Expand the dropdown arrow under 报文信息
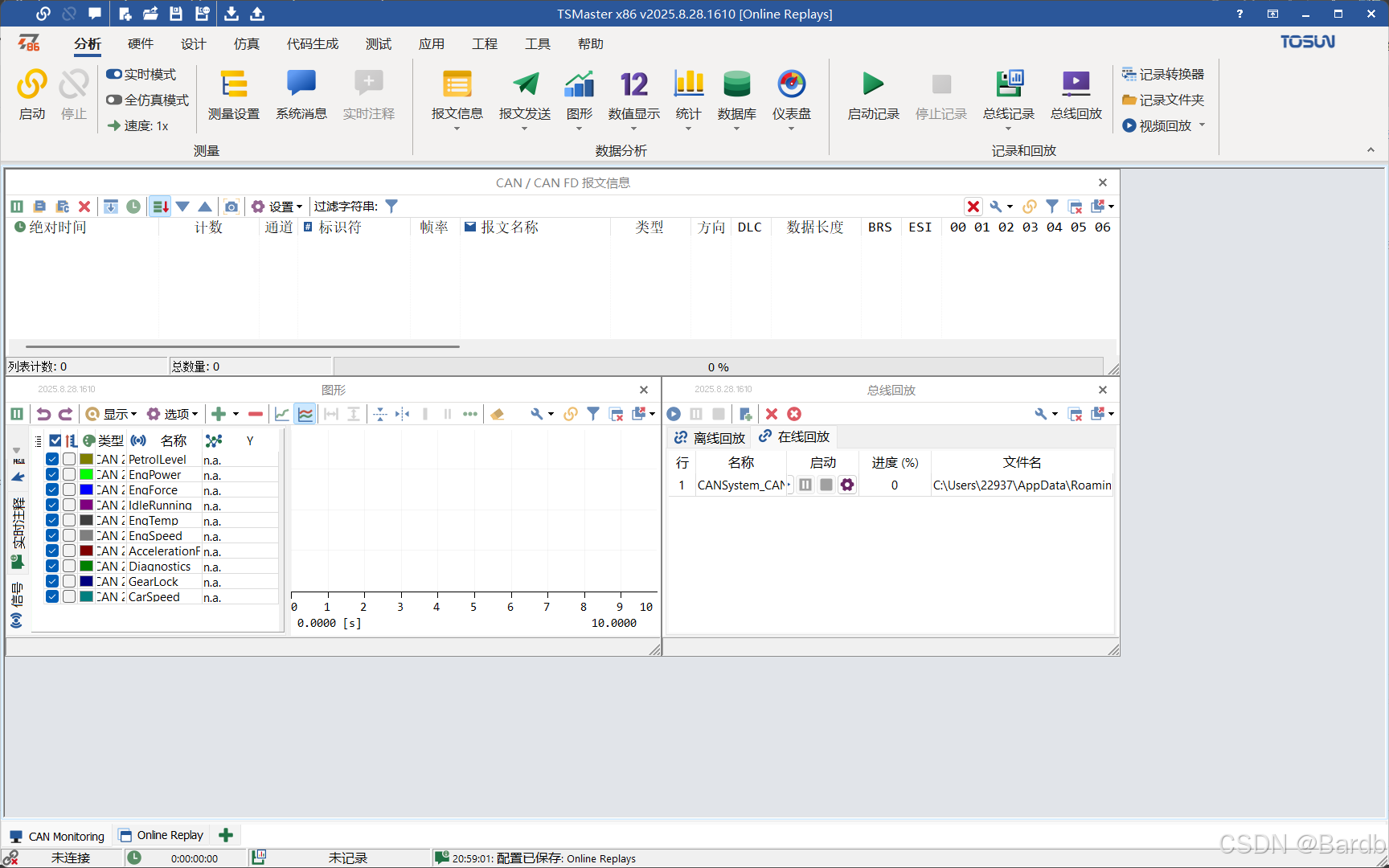The width and height of the screenshot is (1389, 868). click(x=457, y=129)
